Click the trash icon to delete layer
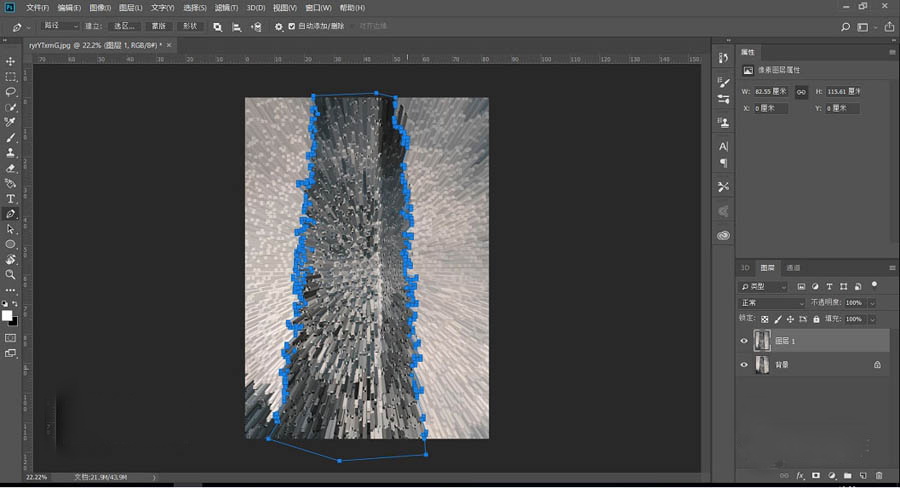The width and height of the screenshot is (900, 488). (878, 475)
